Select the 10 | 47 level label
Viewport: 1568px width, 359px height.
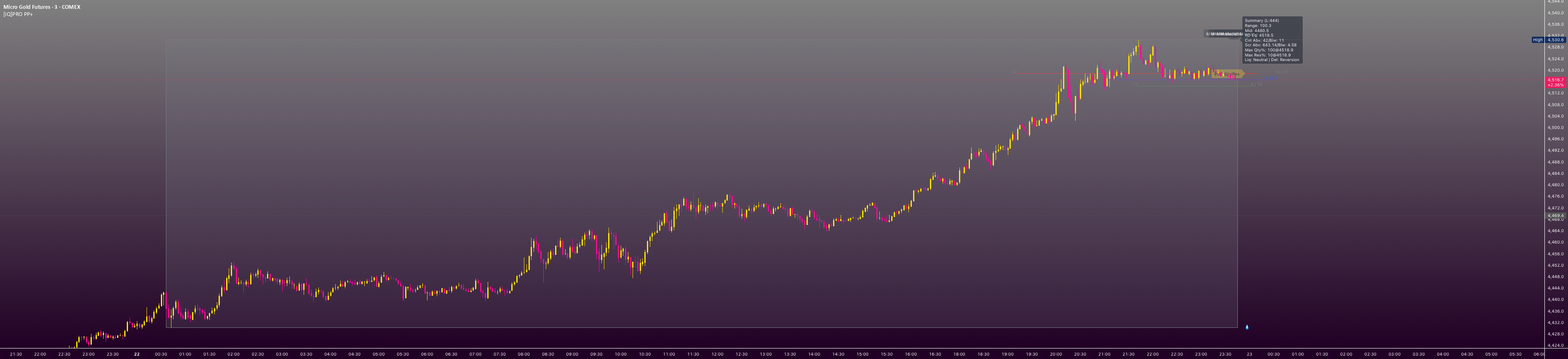[1281, 72]
